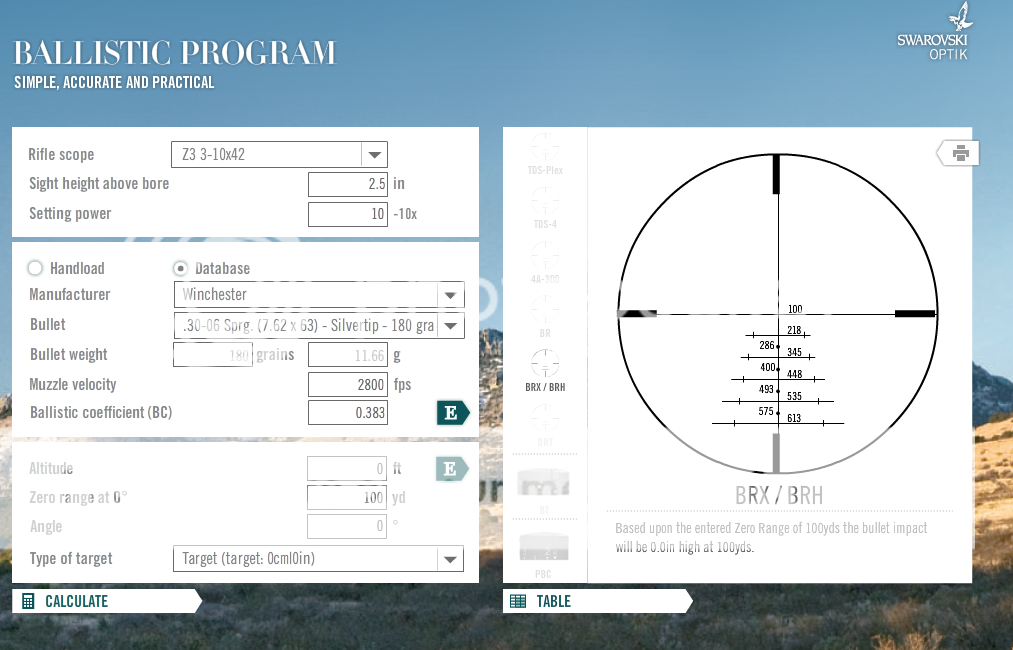Pick the BRT reticle icon
The image size is (1013, 650).
(545, 420)
